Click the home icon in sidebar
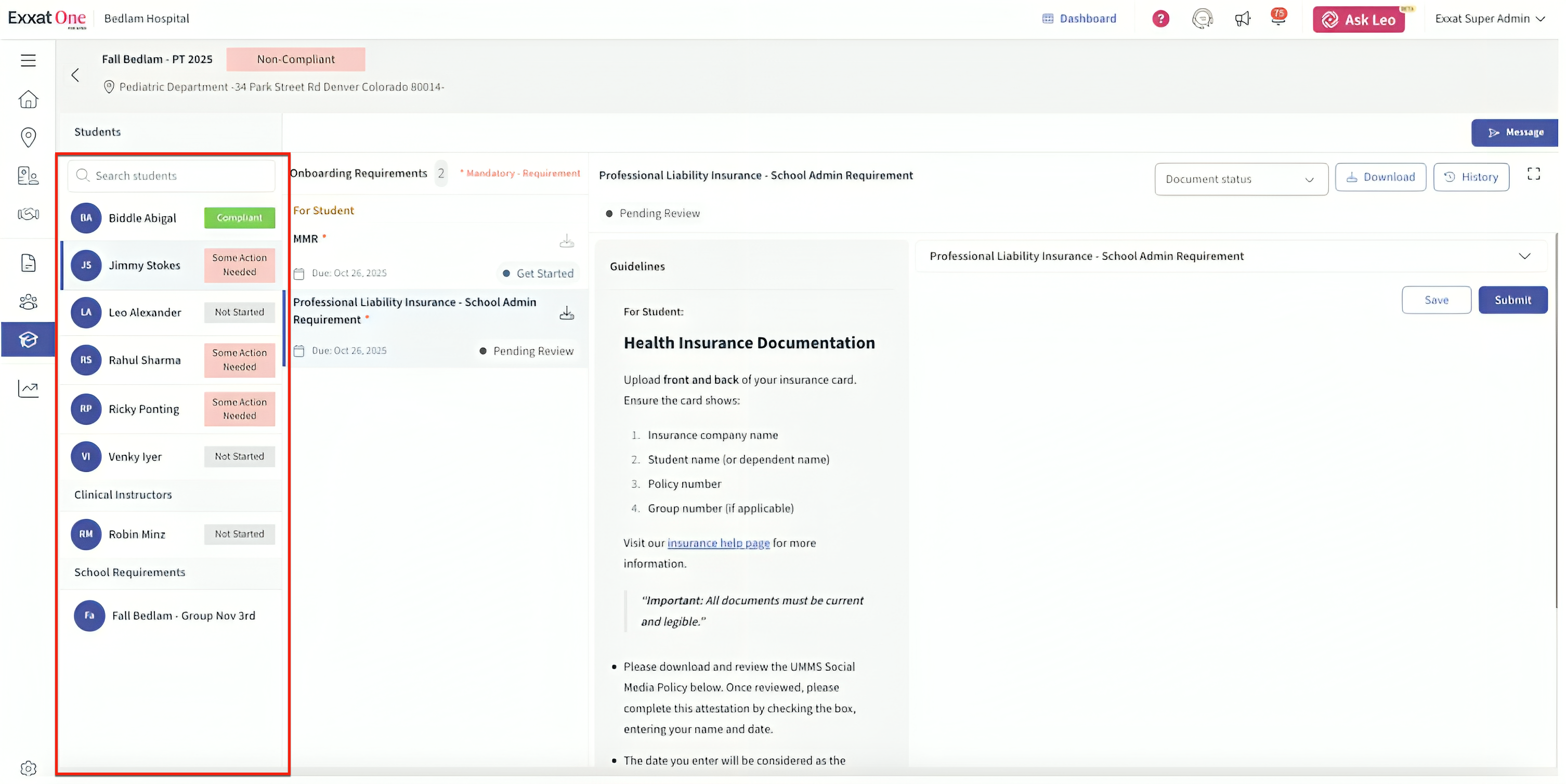The height and width of the screenshot is (784, 1566). click(x=28, y=99)
